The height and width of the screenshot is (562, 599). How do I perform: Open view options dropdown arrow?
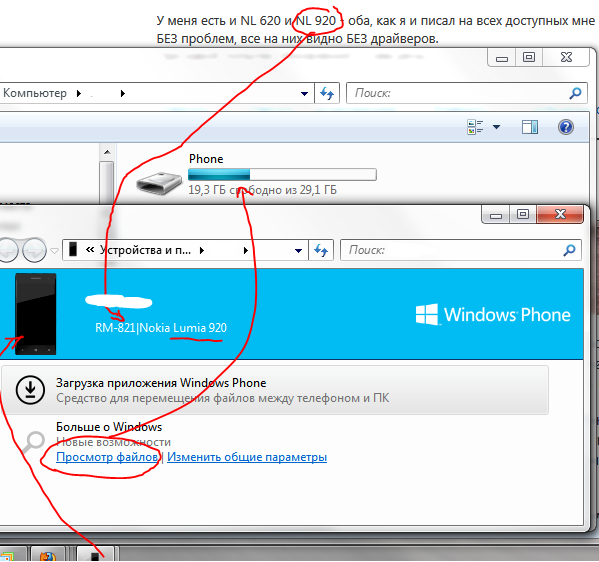pyautogui.click(x=496, y=127)
